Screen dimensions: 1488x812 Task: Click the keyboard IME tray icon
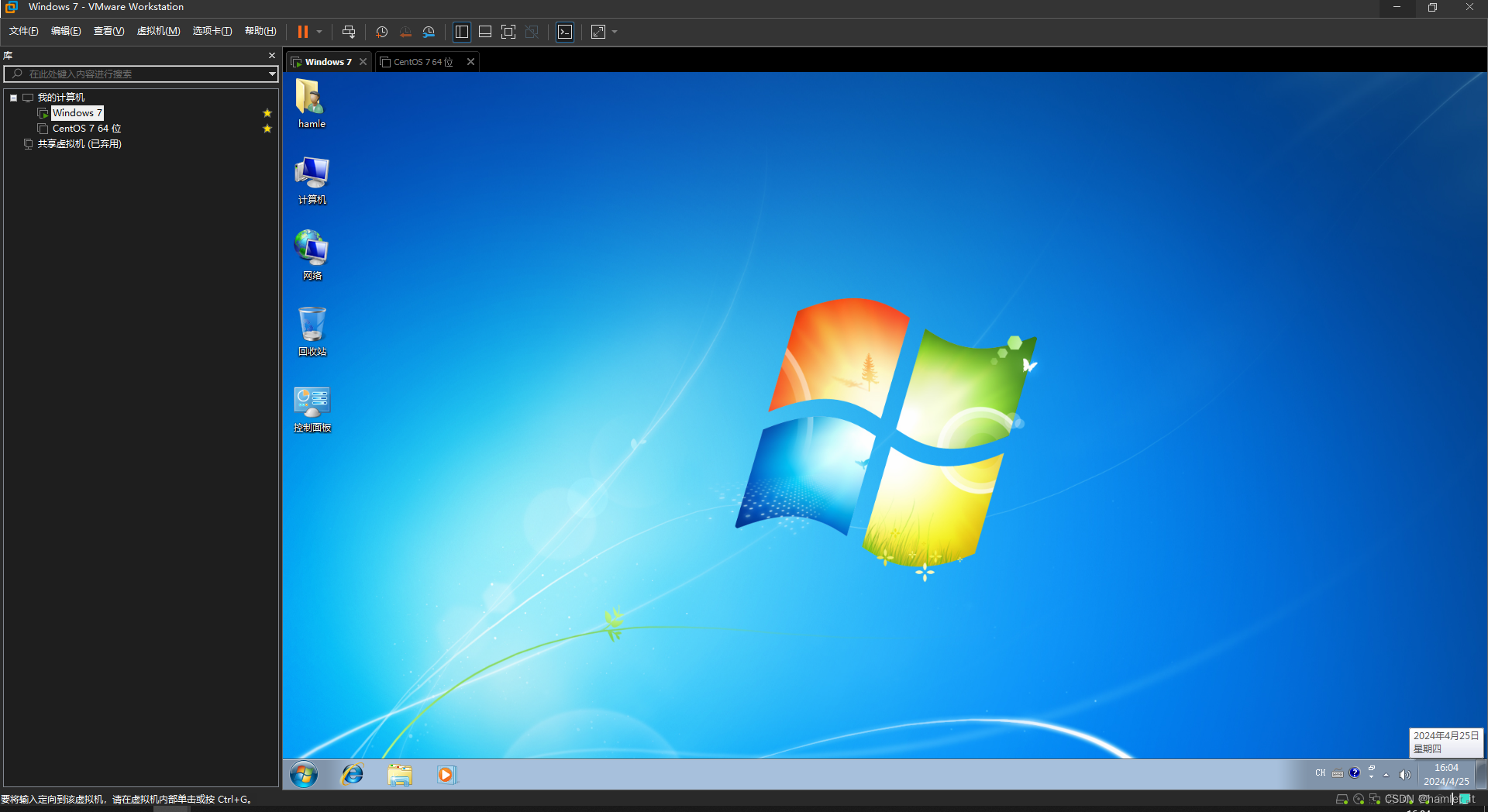(x=1338, y=773)
